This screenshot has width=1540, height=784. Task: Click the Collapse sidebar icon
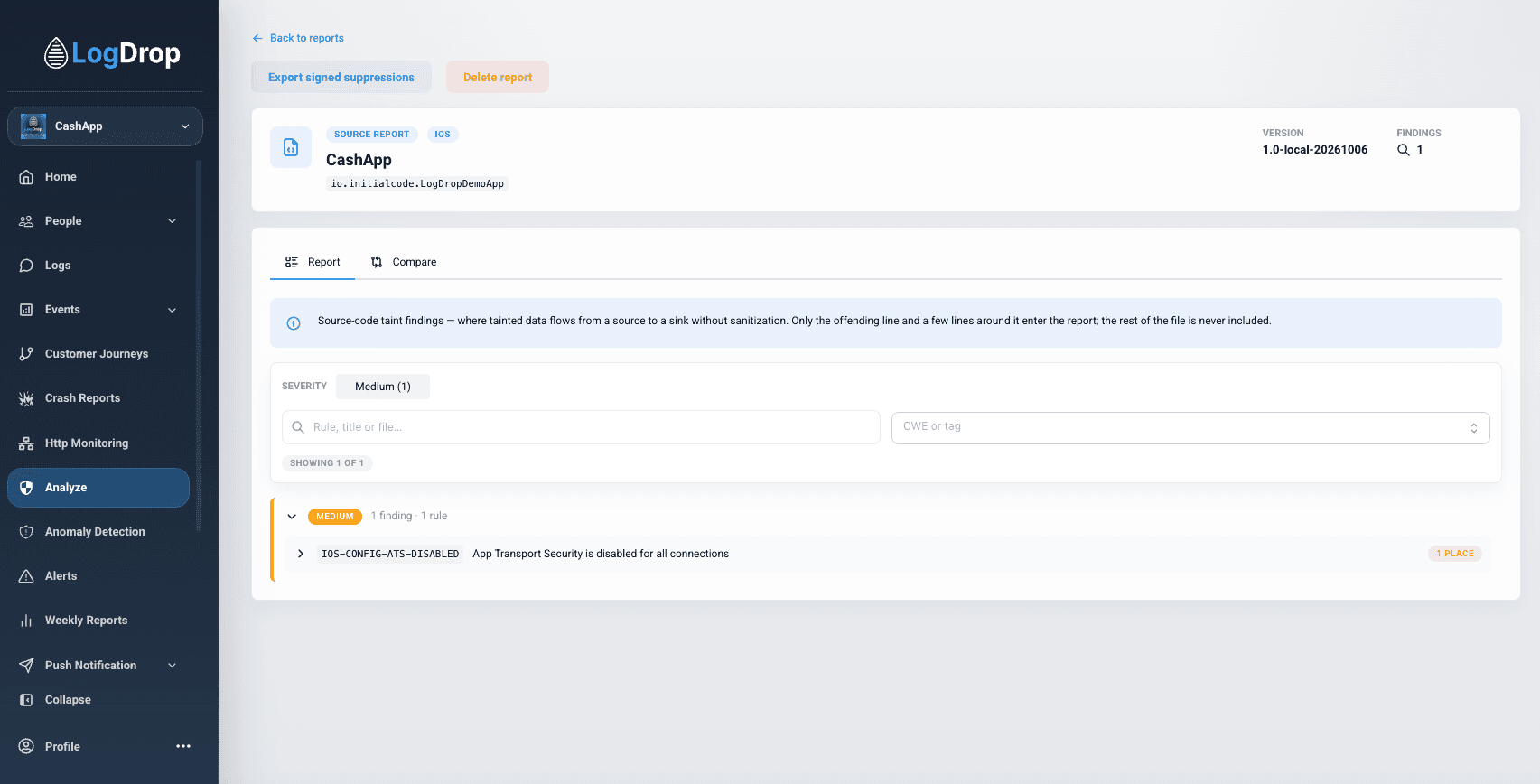tap(26, 700)
